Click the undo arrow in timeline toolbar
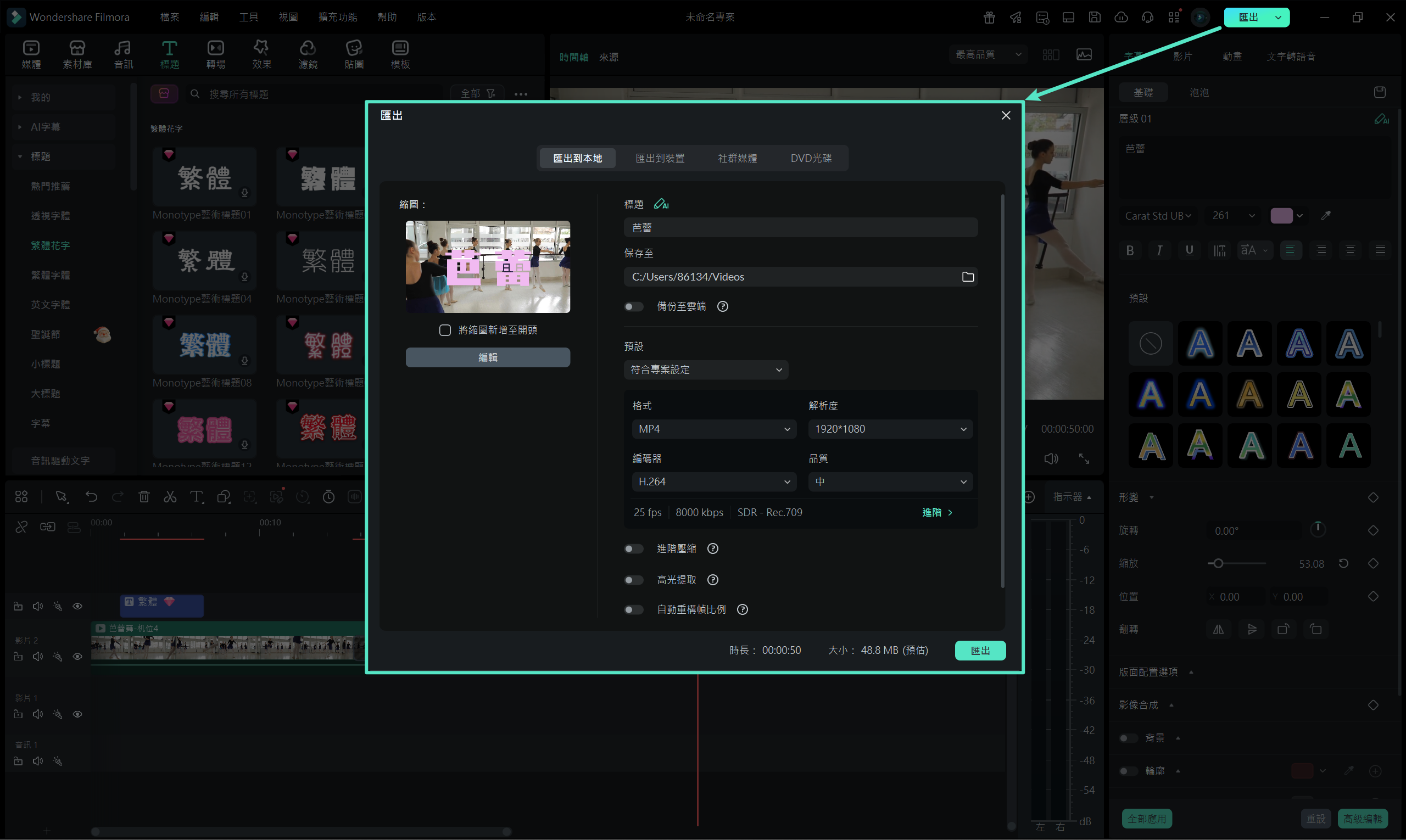The image size is (1406, 840). pos(91,497)
